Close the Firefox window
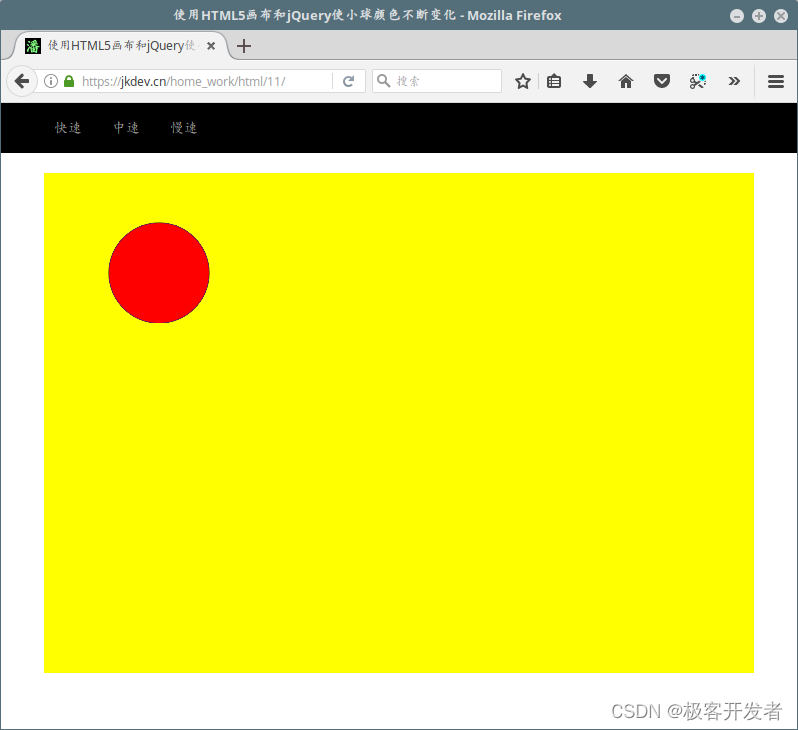 point(781,16)
